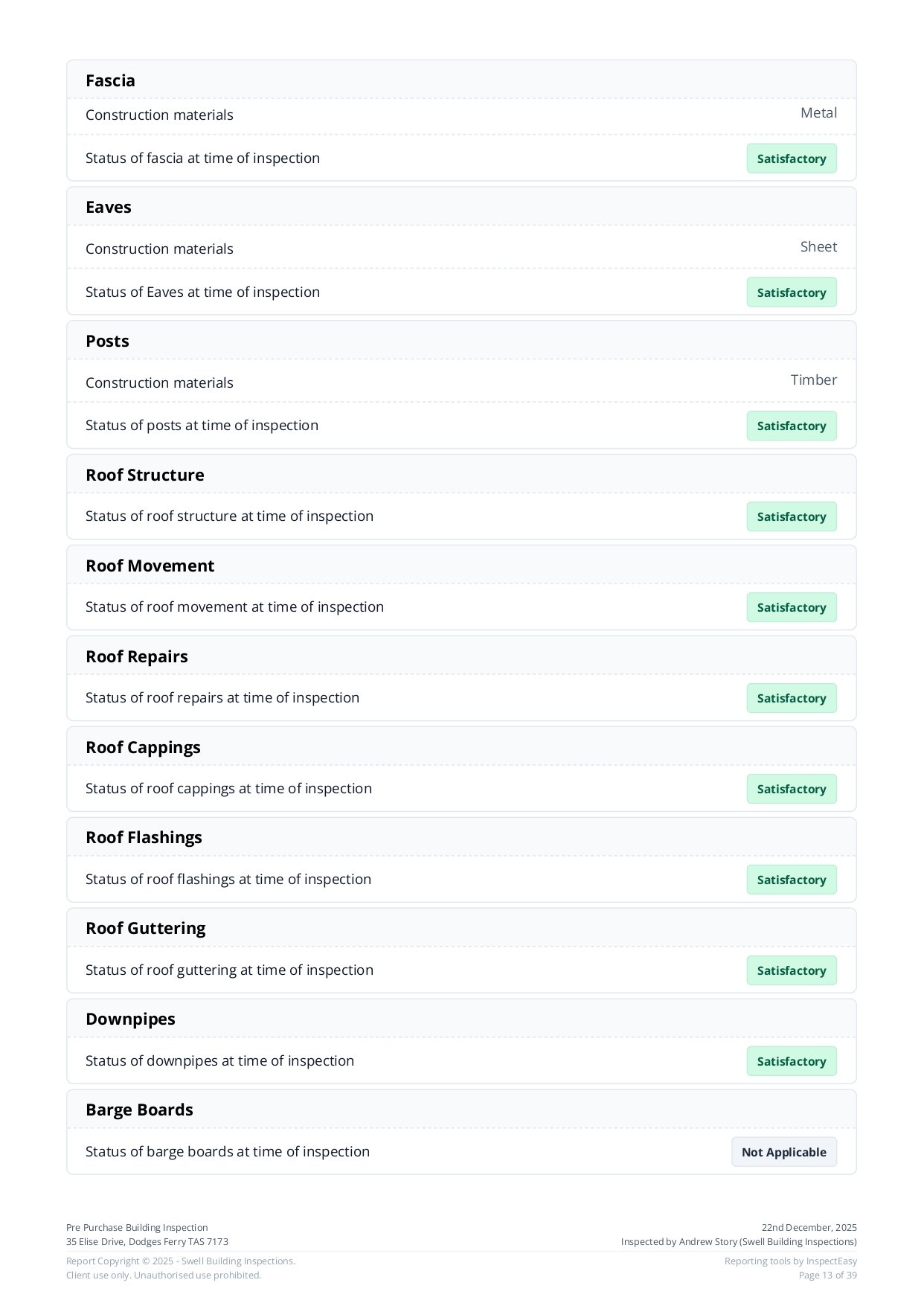This screenshot has height=1306, width=924.
Task: Click the Sheet material value for Eaves
Action: (x=818, y=246)
